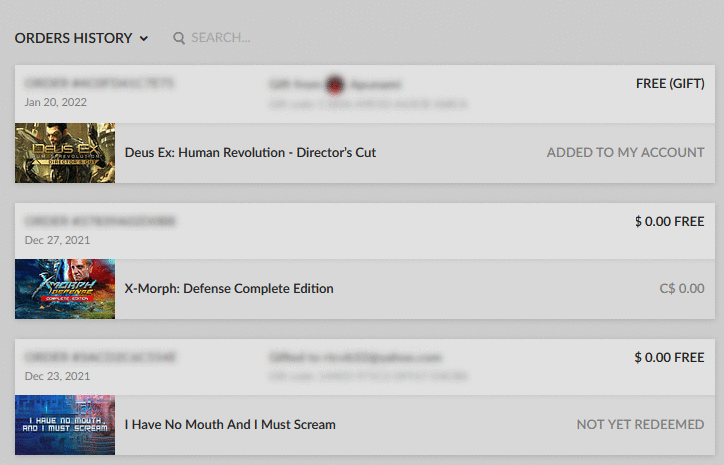Click the Jan 20, 2022 order date
Viewport: 724px width, 465px height.
pyautogui.click(x=55, y=102)
